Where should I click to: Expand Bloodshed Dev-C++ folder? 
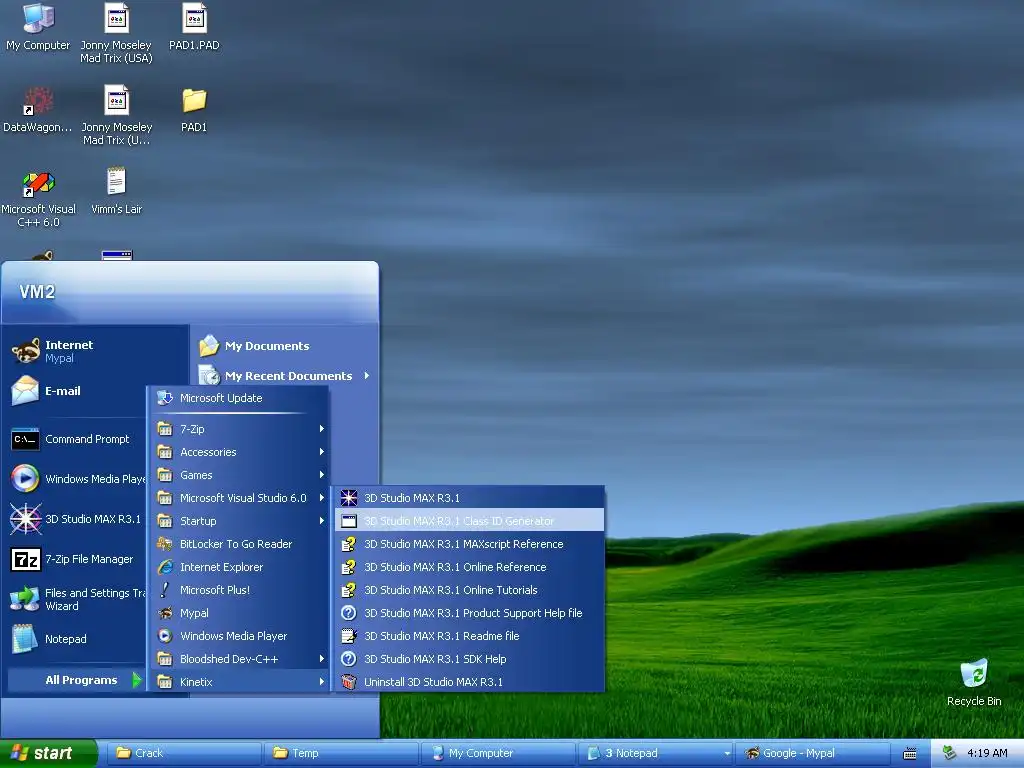click(x=239, y=659)
